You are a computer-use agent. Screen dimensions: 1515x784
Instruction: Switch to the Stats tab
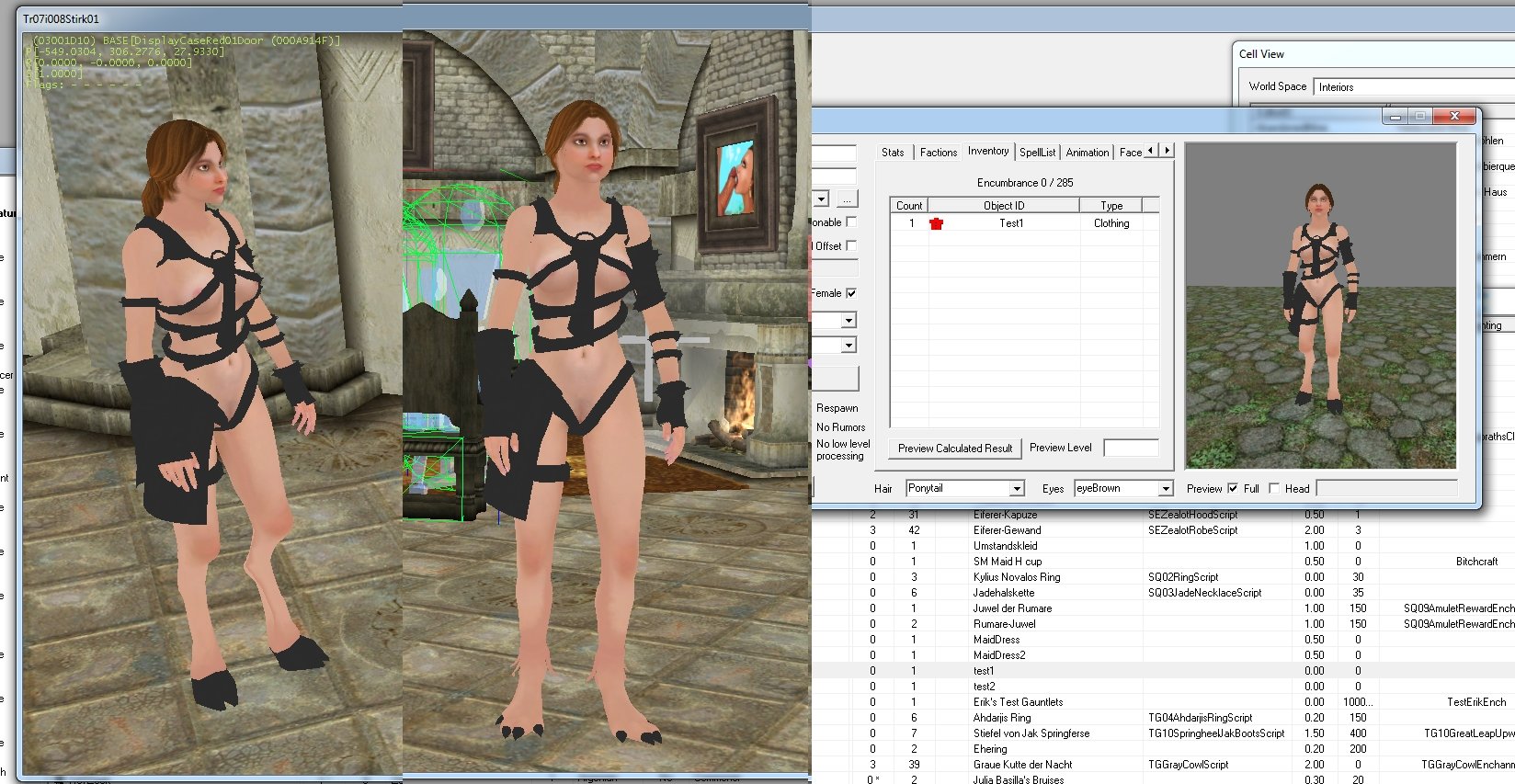[893, 153]
